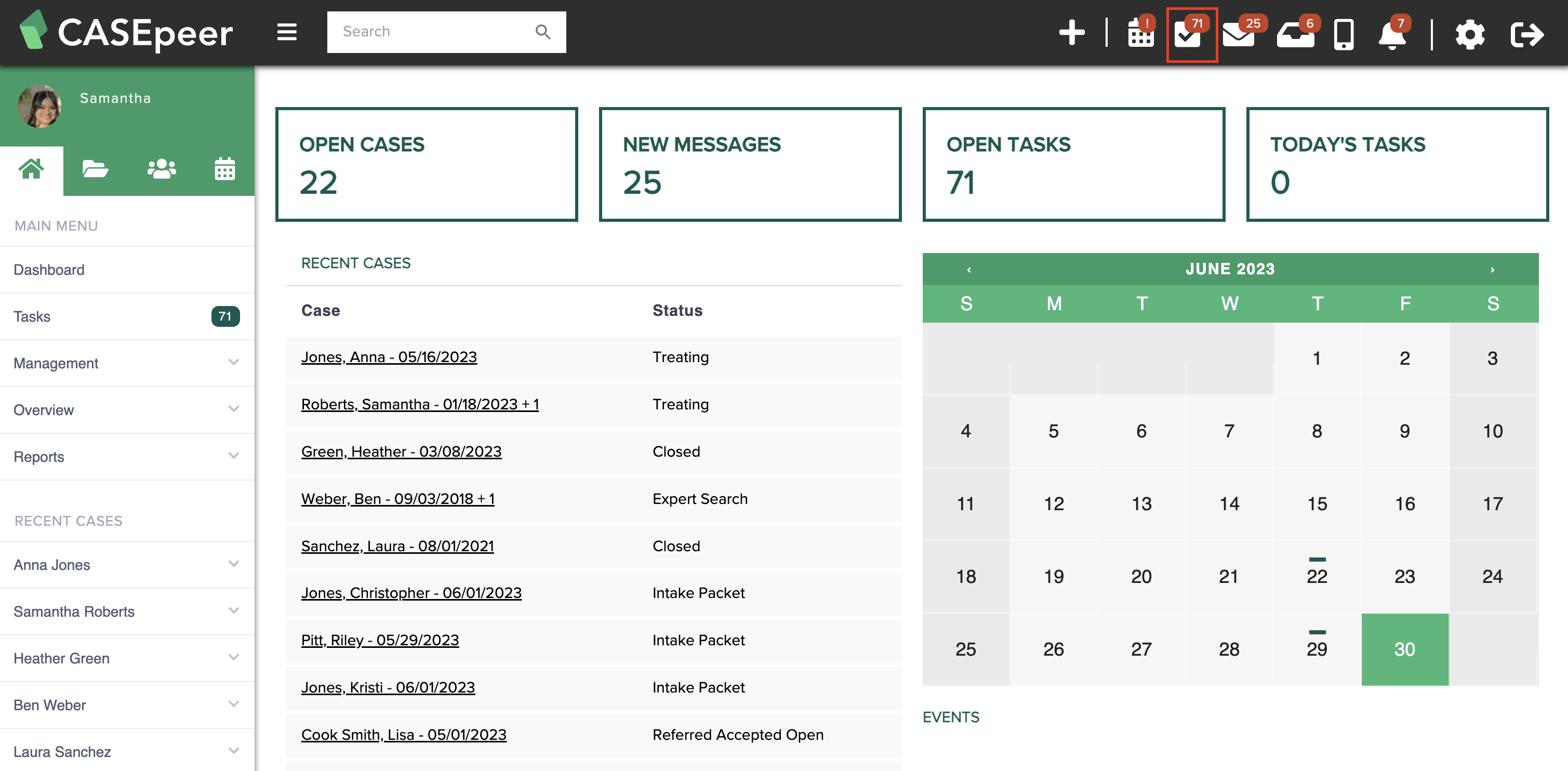Click the Case column header
This screenshot has width=1568, height=771.
[320, 310]
